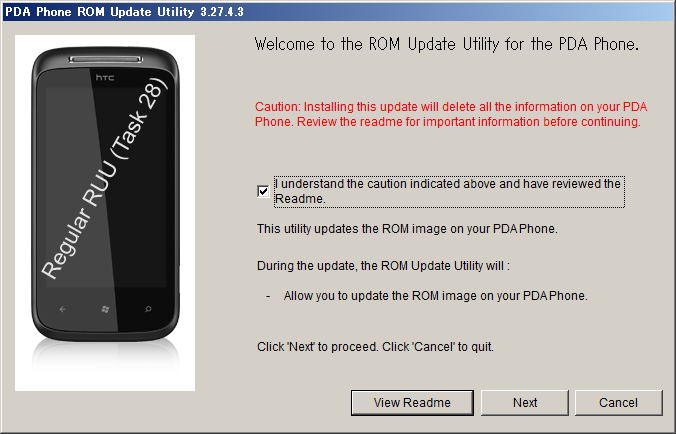Click the red Caution warning text
Image resolution: width=676 pixels, height=434 pixels.
(x=451, y=114)
